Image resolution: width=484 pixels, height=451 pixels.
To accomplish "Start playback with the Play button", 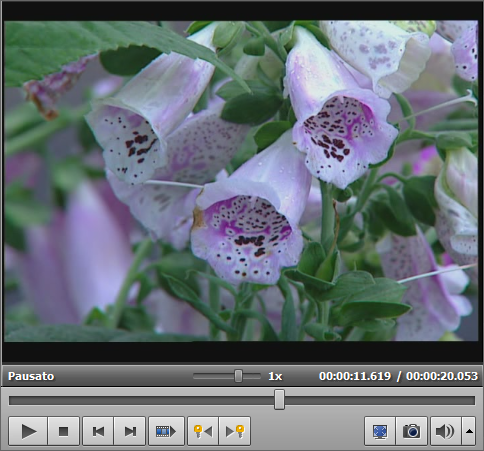I will click(x=28, y=431).
